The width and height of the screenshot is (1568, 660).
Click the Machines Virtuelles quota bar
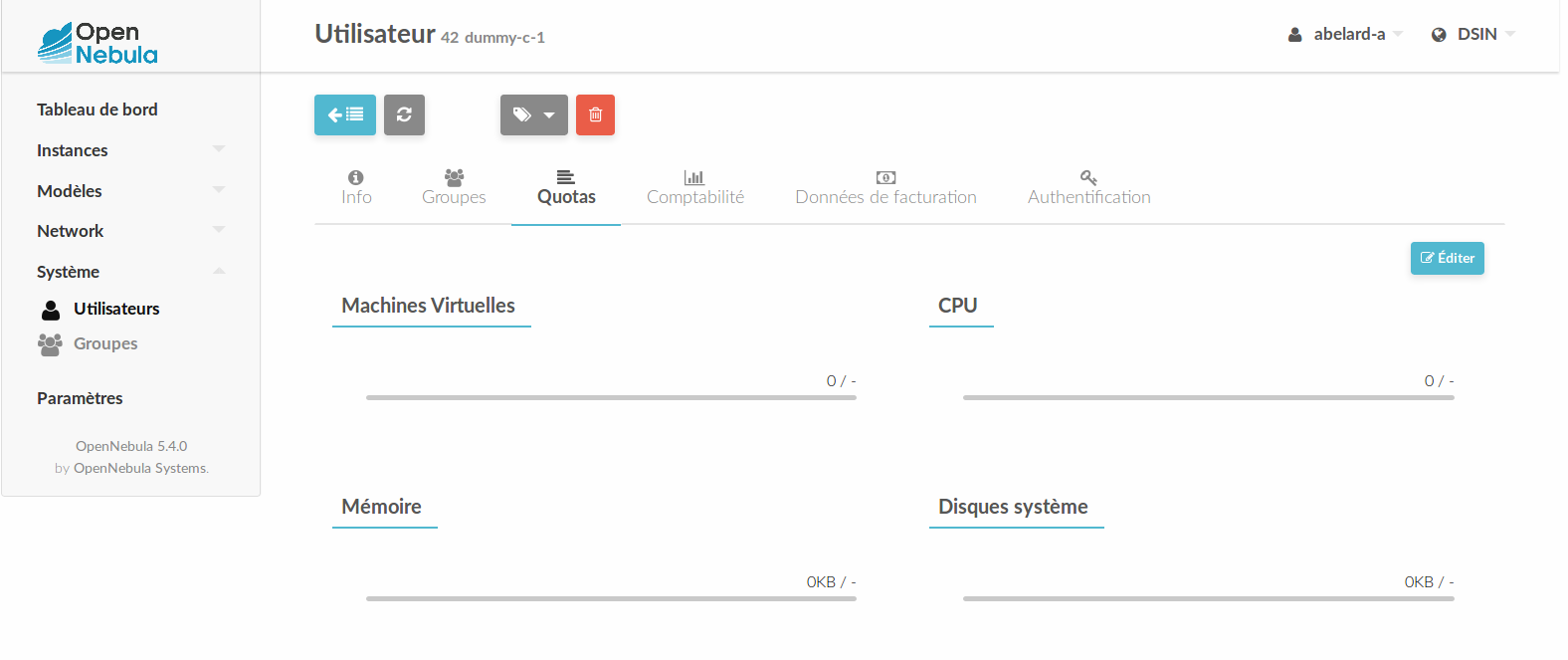(x=611, y=397)
